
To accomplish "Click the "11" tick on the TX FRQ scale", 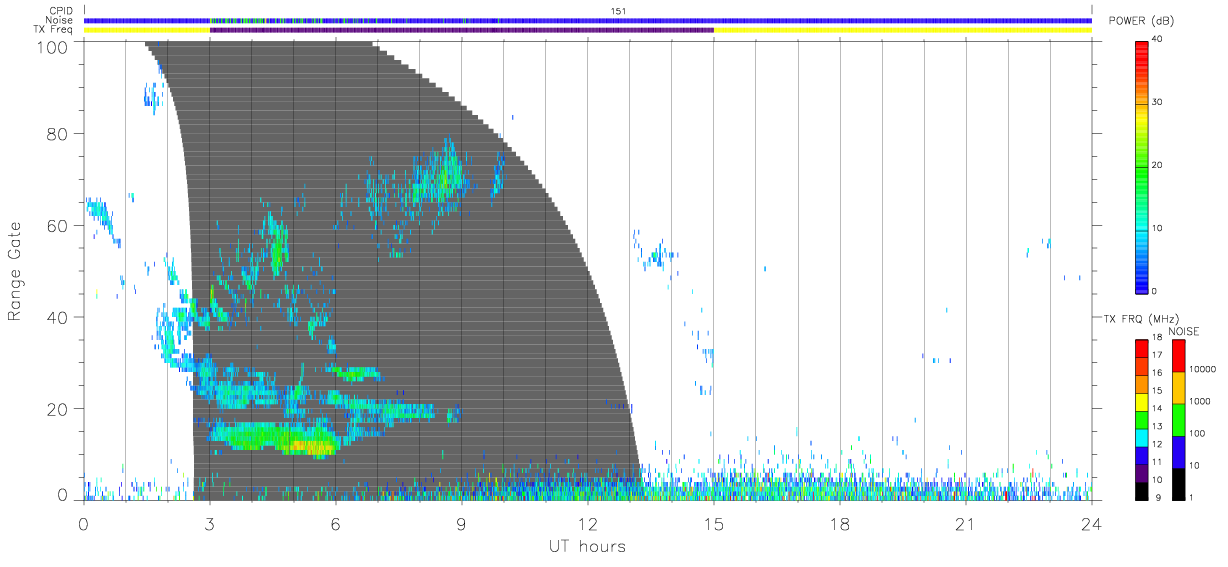I will pos(1158,462).
